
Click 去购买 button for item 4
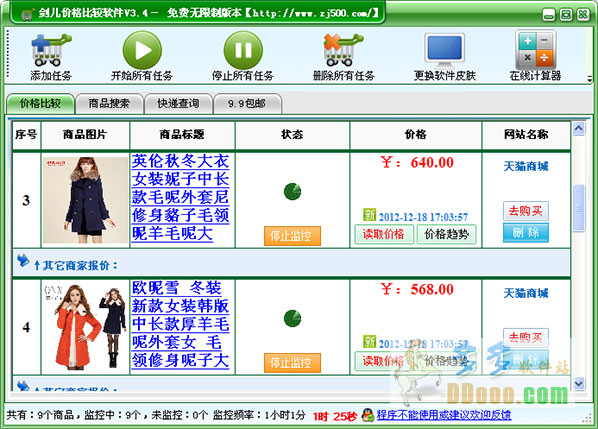pyautogui.click(x=526, y=337)
